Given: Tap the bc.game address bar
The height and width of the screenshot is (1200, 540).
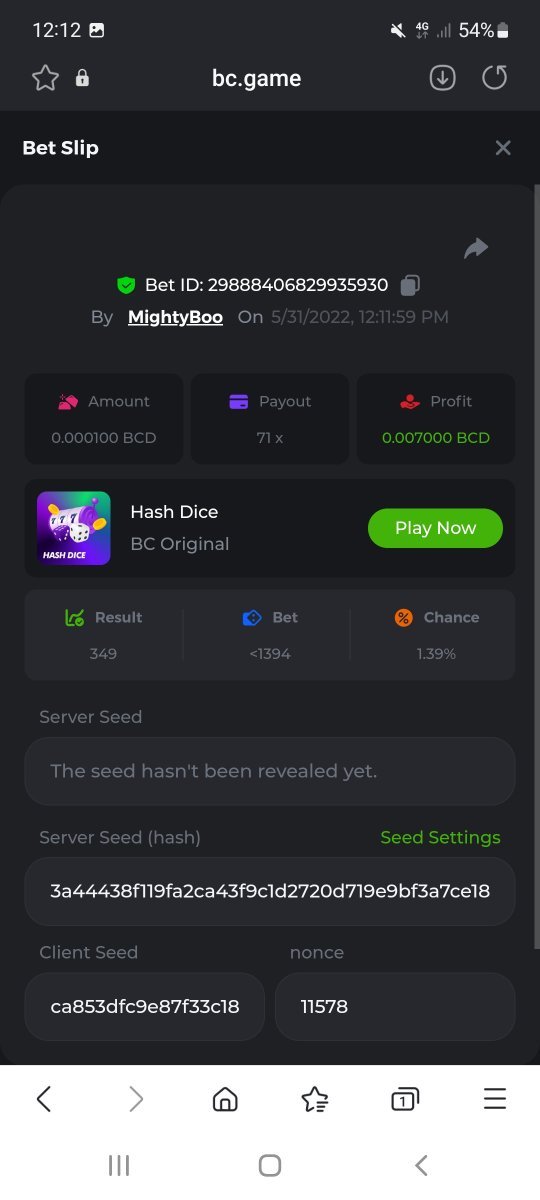Looking at the screenshot, I should 256,78.
